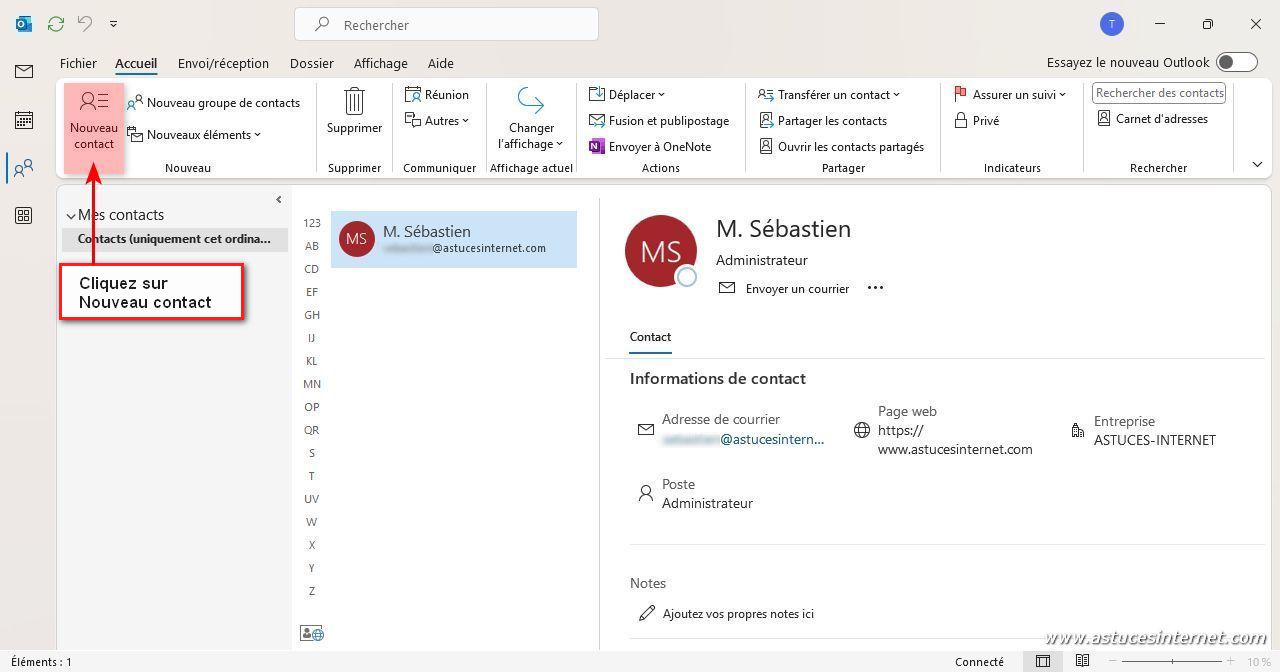Open more apps icon in sidebar
This screenshot has height=672, width=1280.
pyautogui.click(x=24, y=216)
